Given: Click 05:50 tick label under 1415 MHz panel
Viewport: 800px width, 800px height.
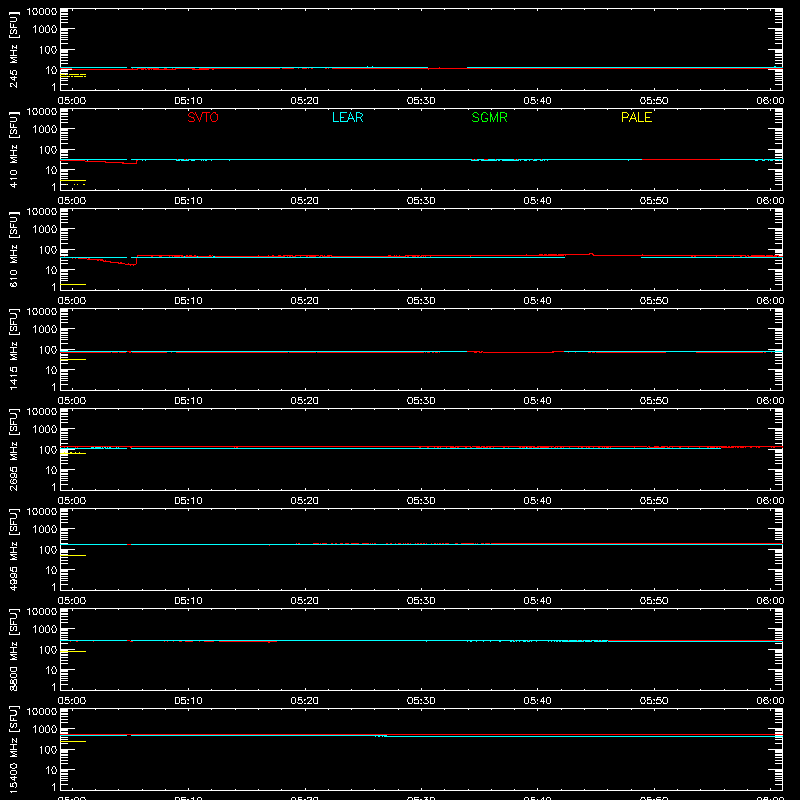Looking at the screenshot, I should coord(654,401).
